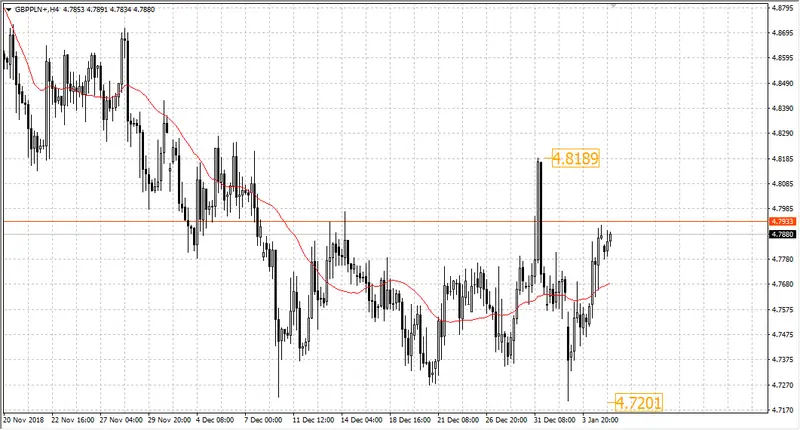Click the orange 4.7933 tag on price axis

(x=783, y=221)
